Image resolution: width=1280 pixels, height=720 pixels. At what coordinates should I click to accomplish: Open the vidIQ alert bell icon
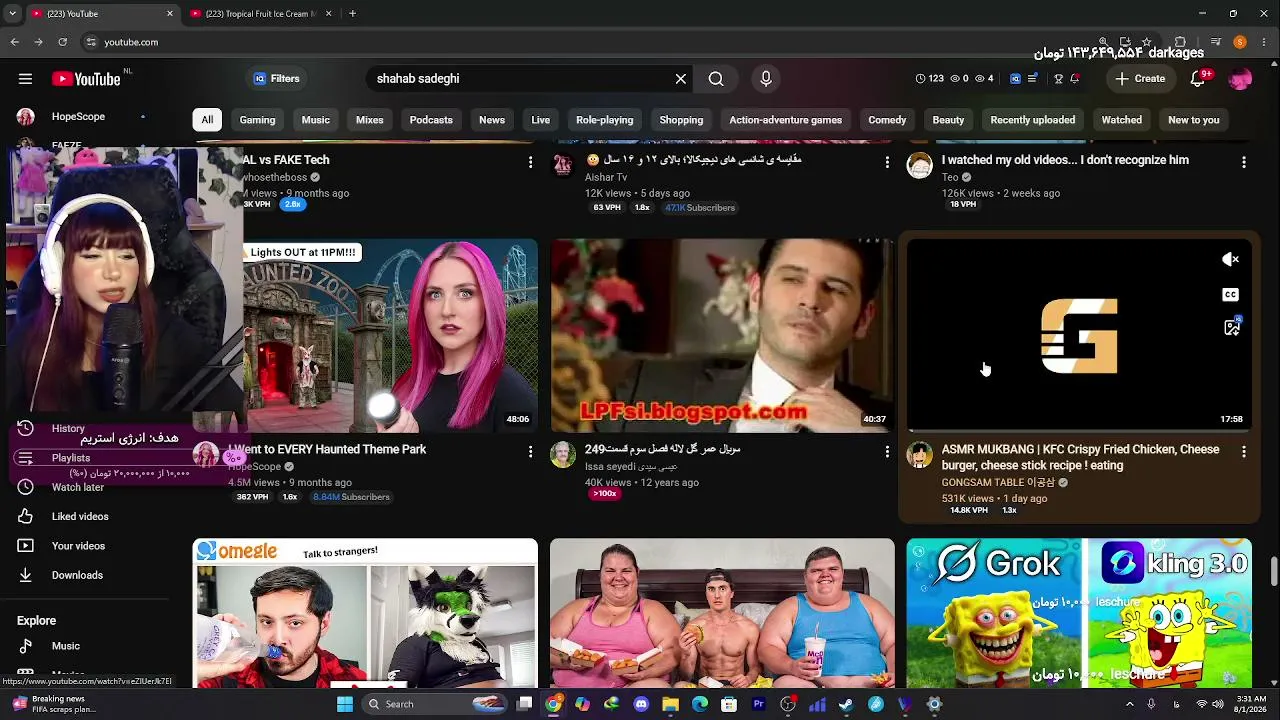(x=1075, y=79)
